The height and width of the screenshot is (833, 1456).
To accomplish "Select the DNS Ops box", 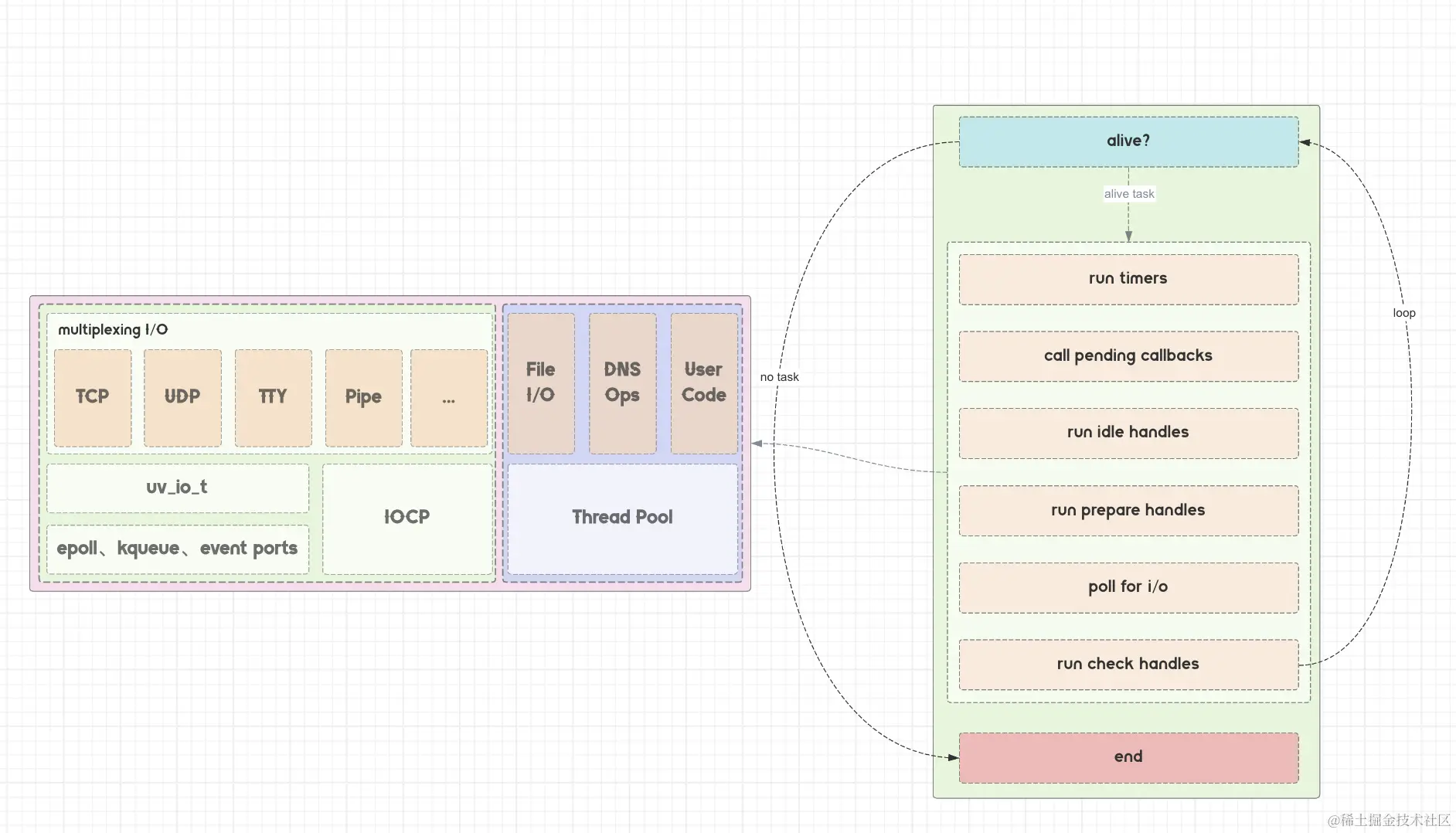I will [x=622, y=382].
